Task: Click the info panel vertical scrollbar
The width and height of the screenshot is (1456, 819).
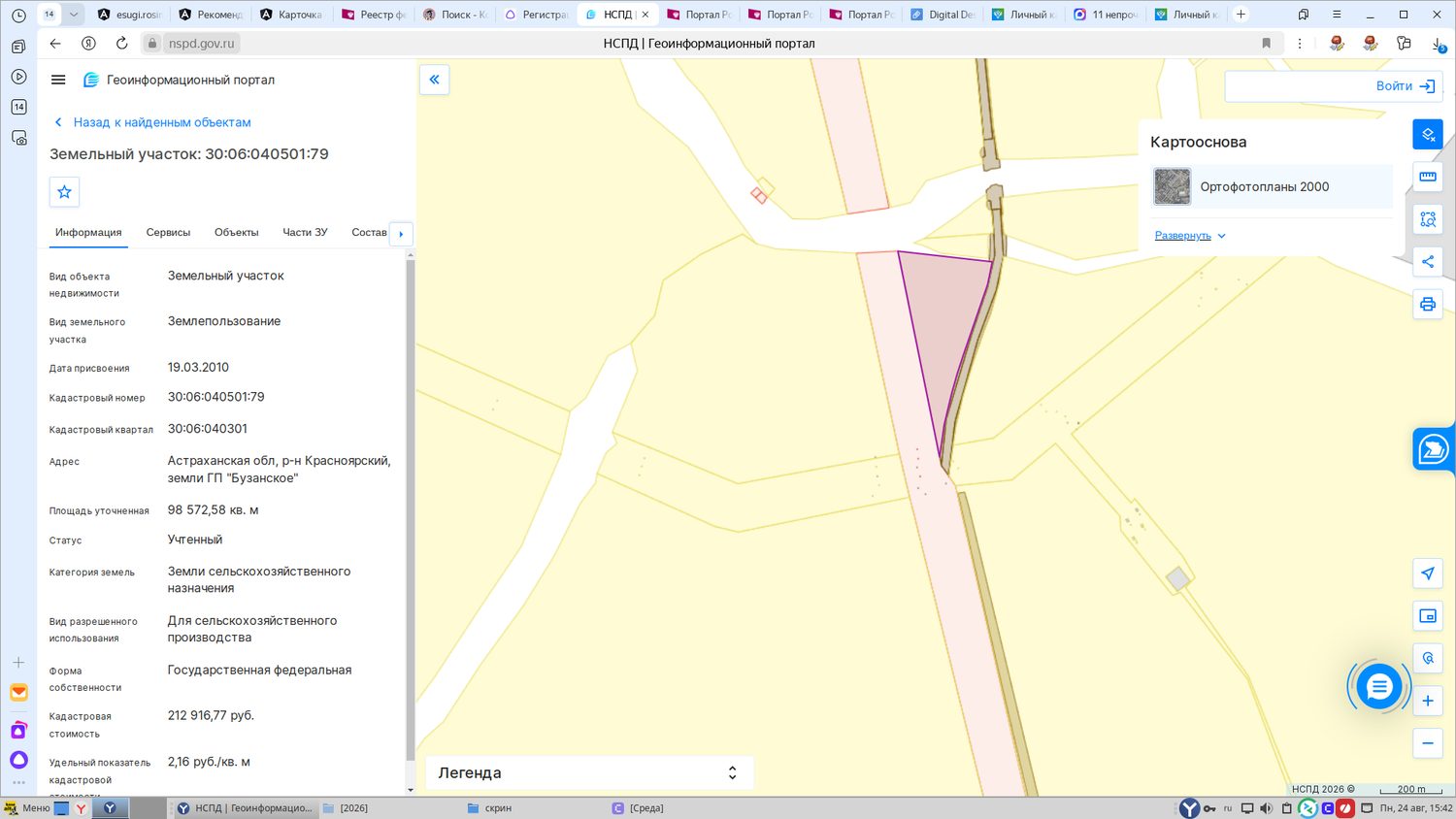Action: [x=410, y=509]
